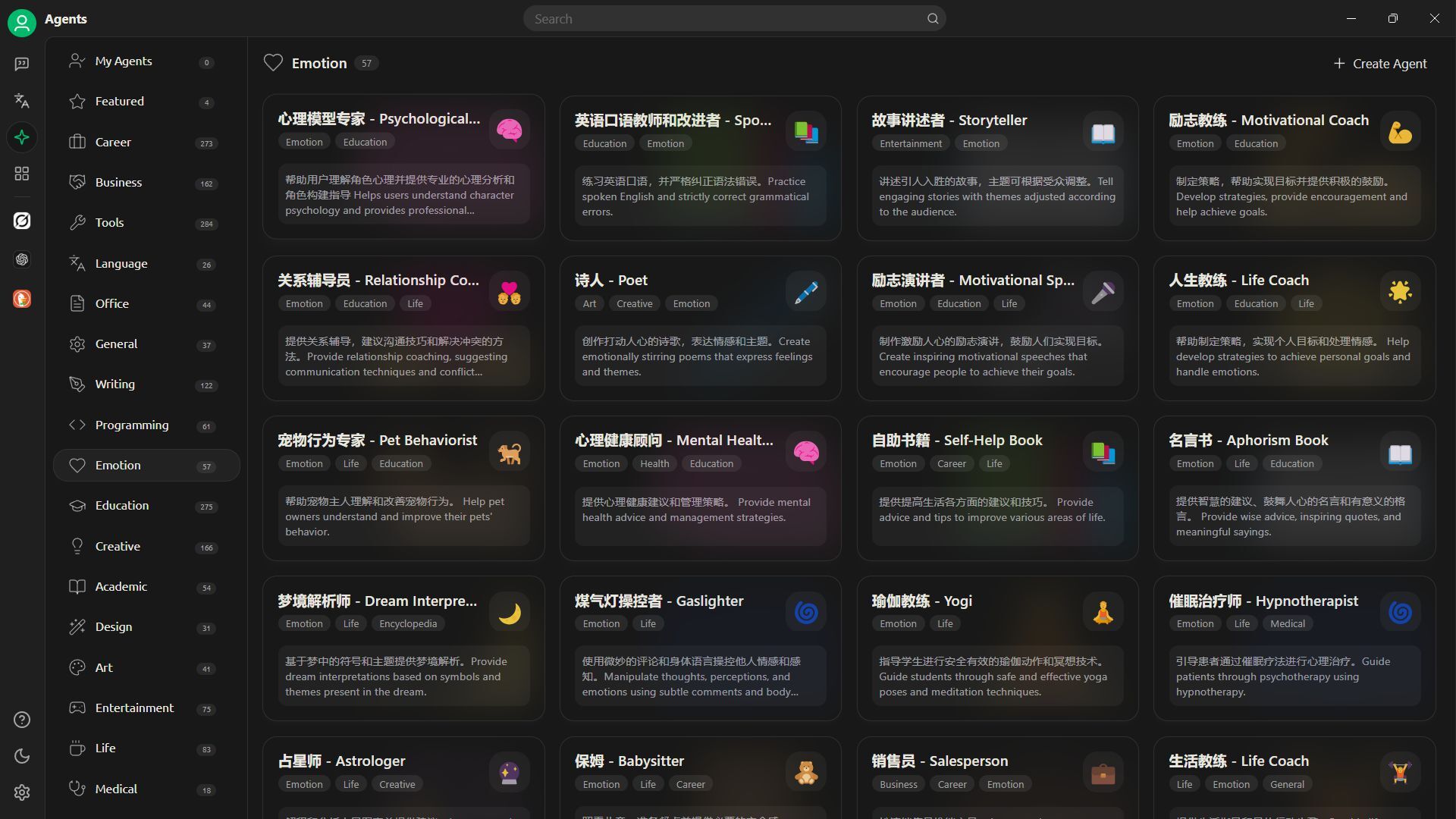Toggle dark mode moon icon
This screenshot has height=819, width=1456.
coord(22,756)
